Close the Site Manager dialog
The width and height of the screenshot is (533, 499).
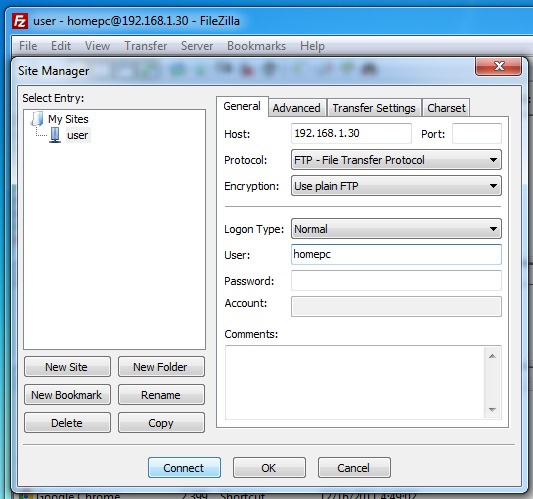point(498,66)
